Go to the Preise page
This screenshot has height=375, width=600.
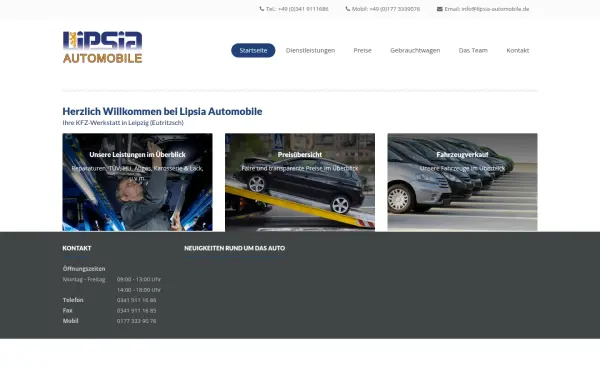pos(362,50)
